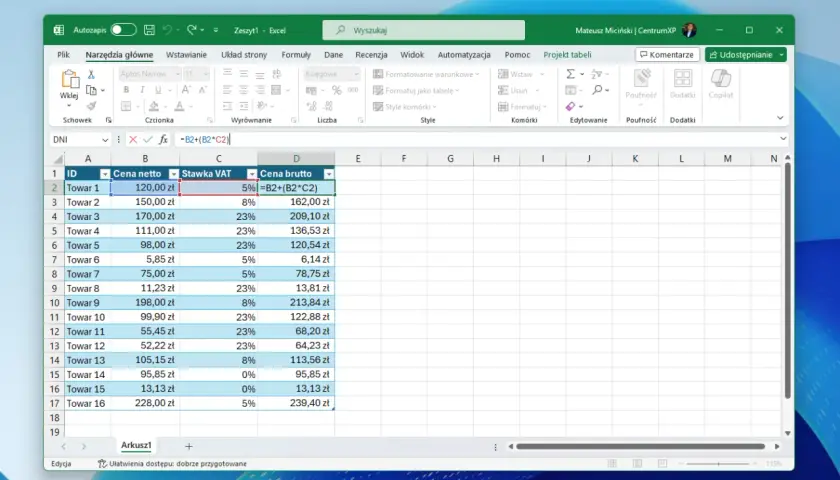Expand the Name Box dropdown arrow
The height and width of the screenshot is (480, 840).
click(x=105, y=140)
